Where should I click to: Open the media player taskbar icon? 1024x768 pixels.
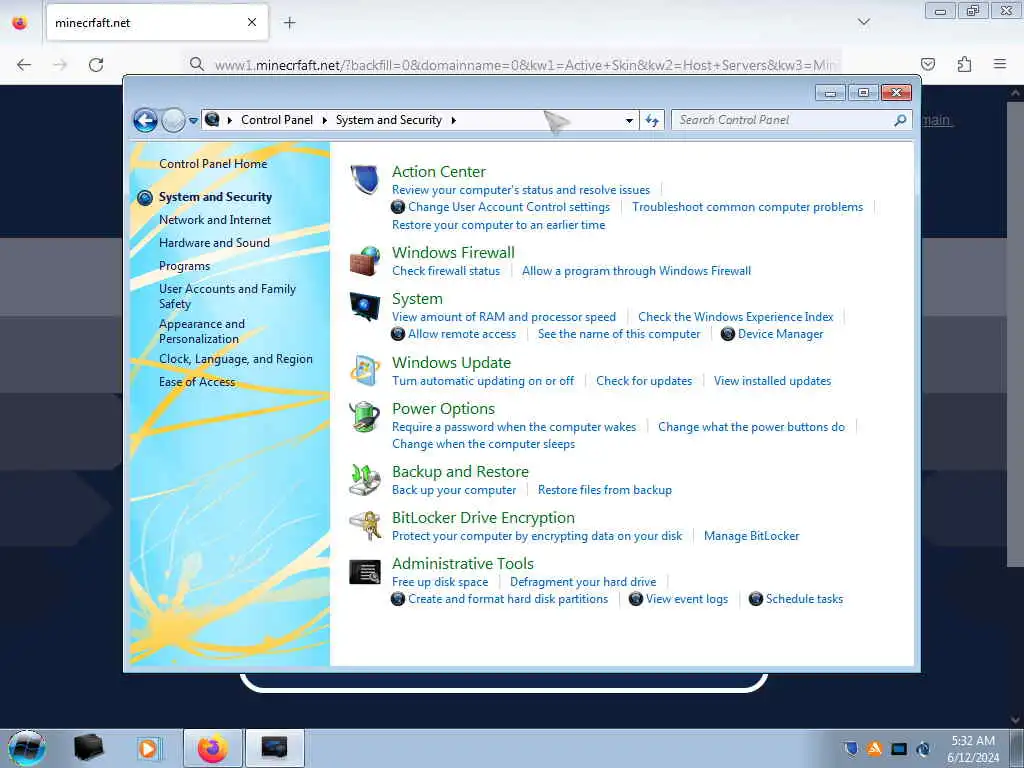pos(149,748)
